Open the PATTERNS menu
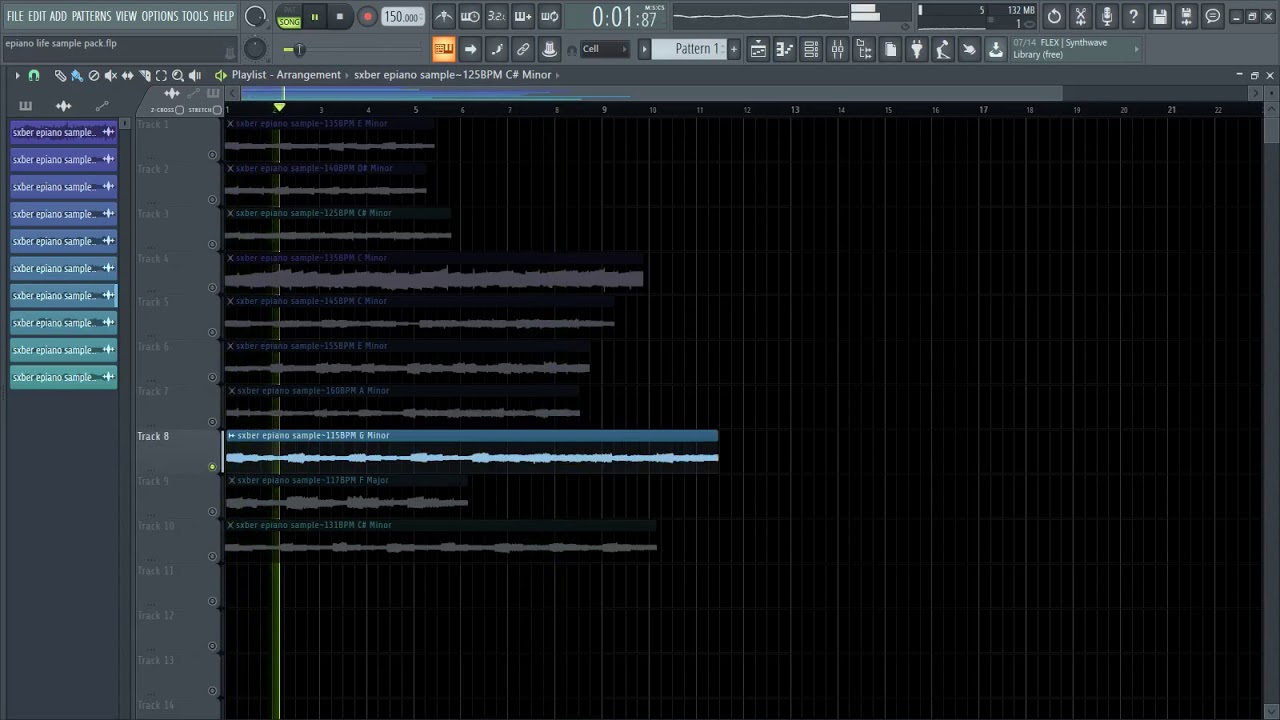The height and width of the screenshot is (720, 1280). coord(91,16)
